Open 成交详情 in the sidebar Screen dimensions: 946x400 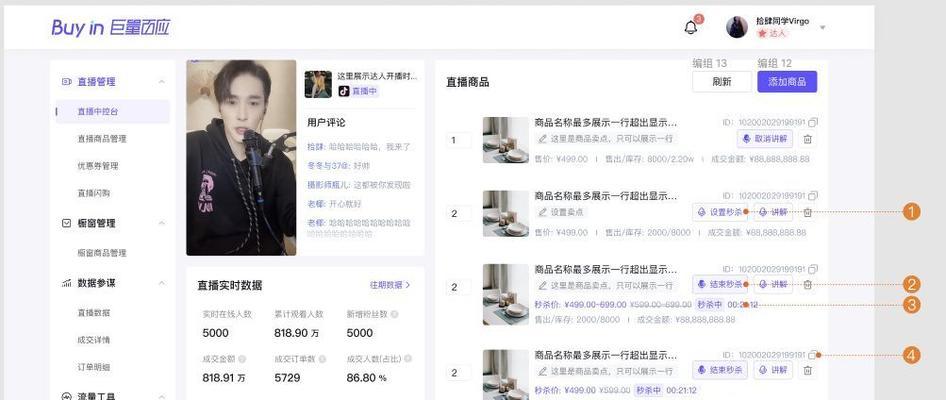(x=93, y=340)
